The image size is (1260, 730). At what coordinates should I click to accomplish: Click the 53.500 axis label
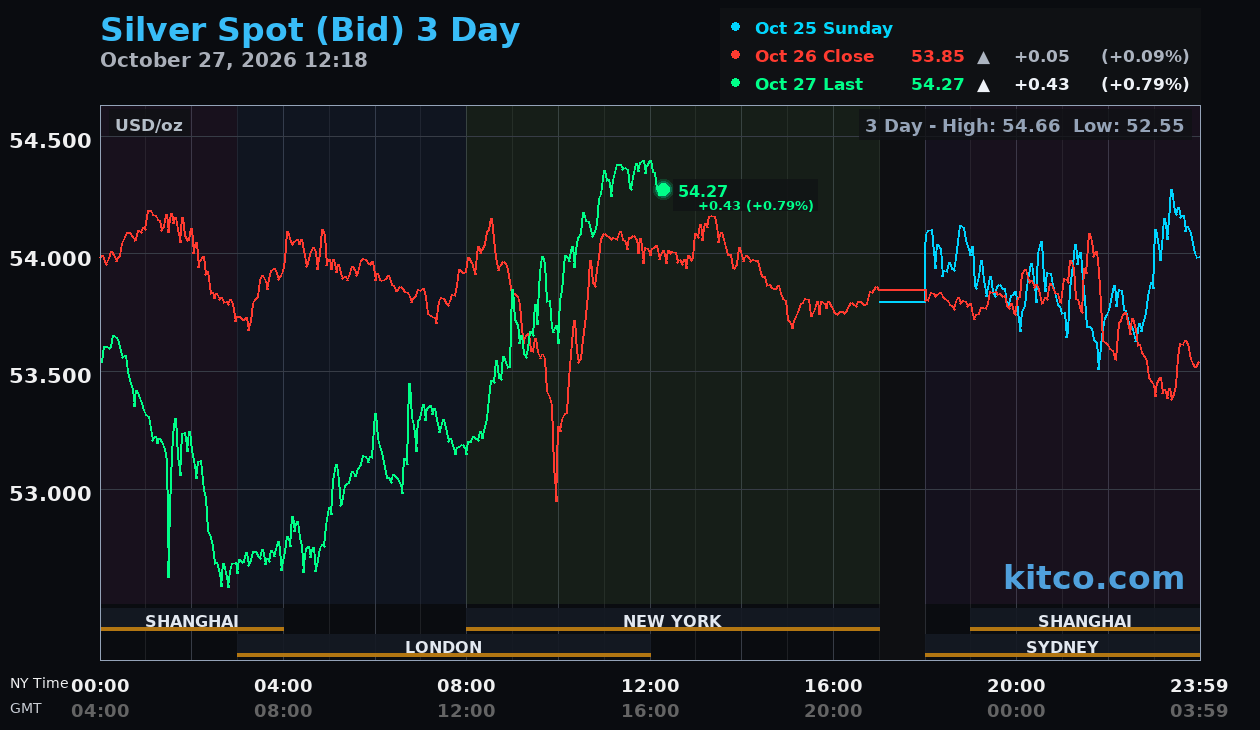coord(50,375)
